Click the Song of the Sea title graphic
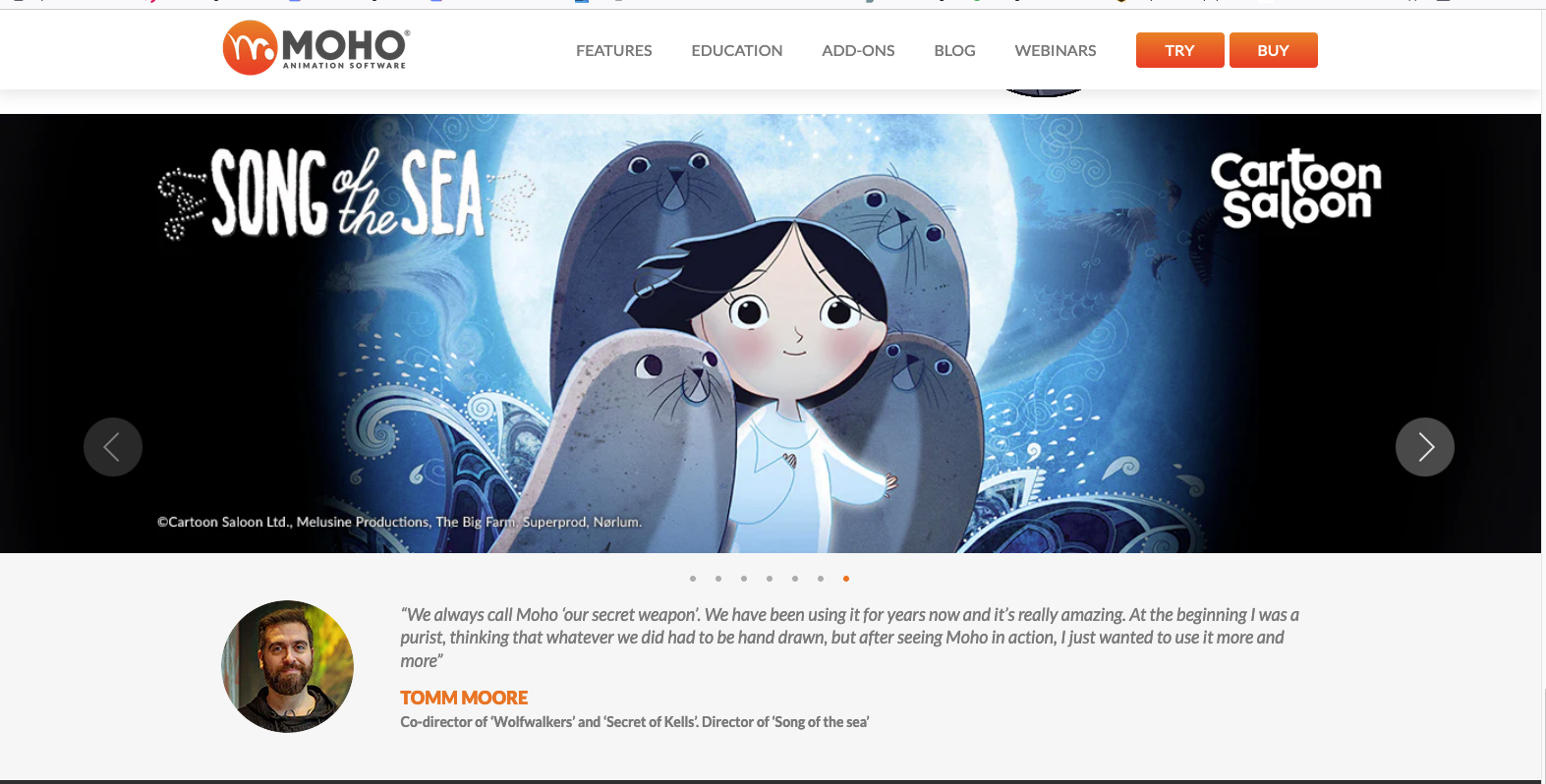 tap(346, 194)
